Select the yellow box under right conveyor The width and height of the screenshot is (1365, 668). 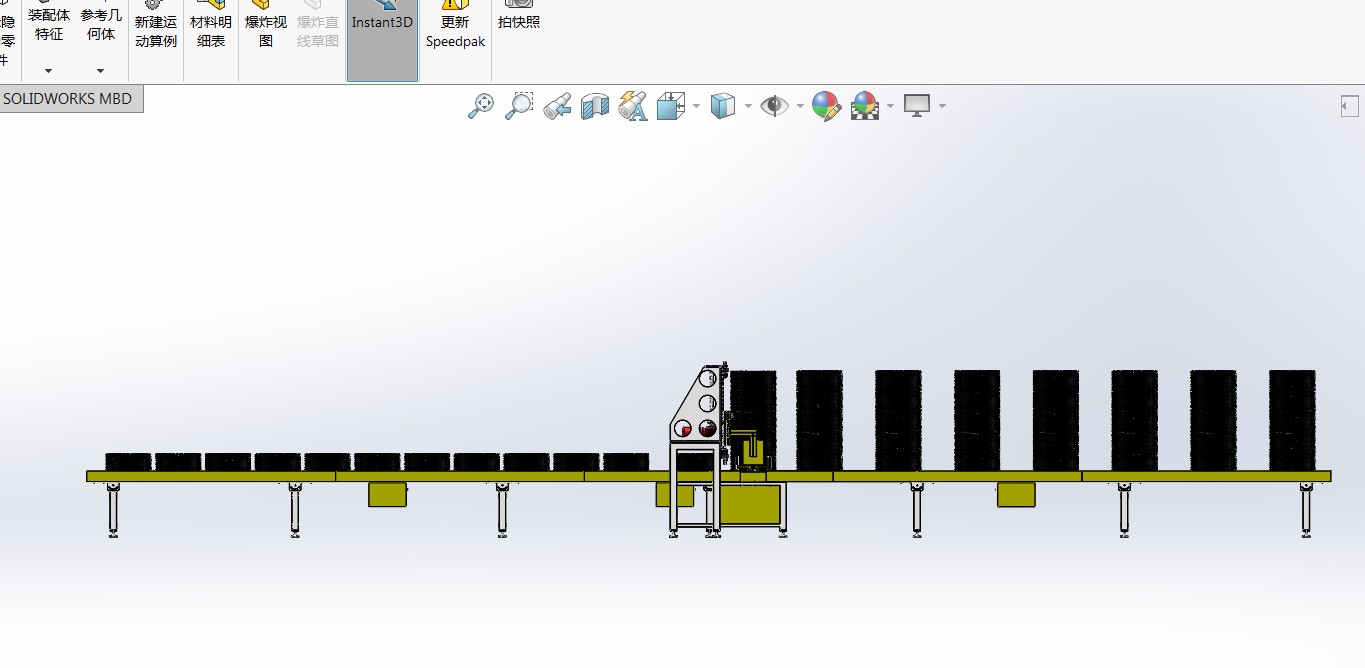point(1016,494)
